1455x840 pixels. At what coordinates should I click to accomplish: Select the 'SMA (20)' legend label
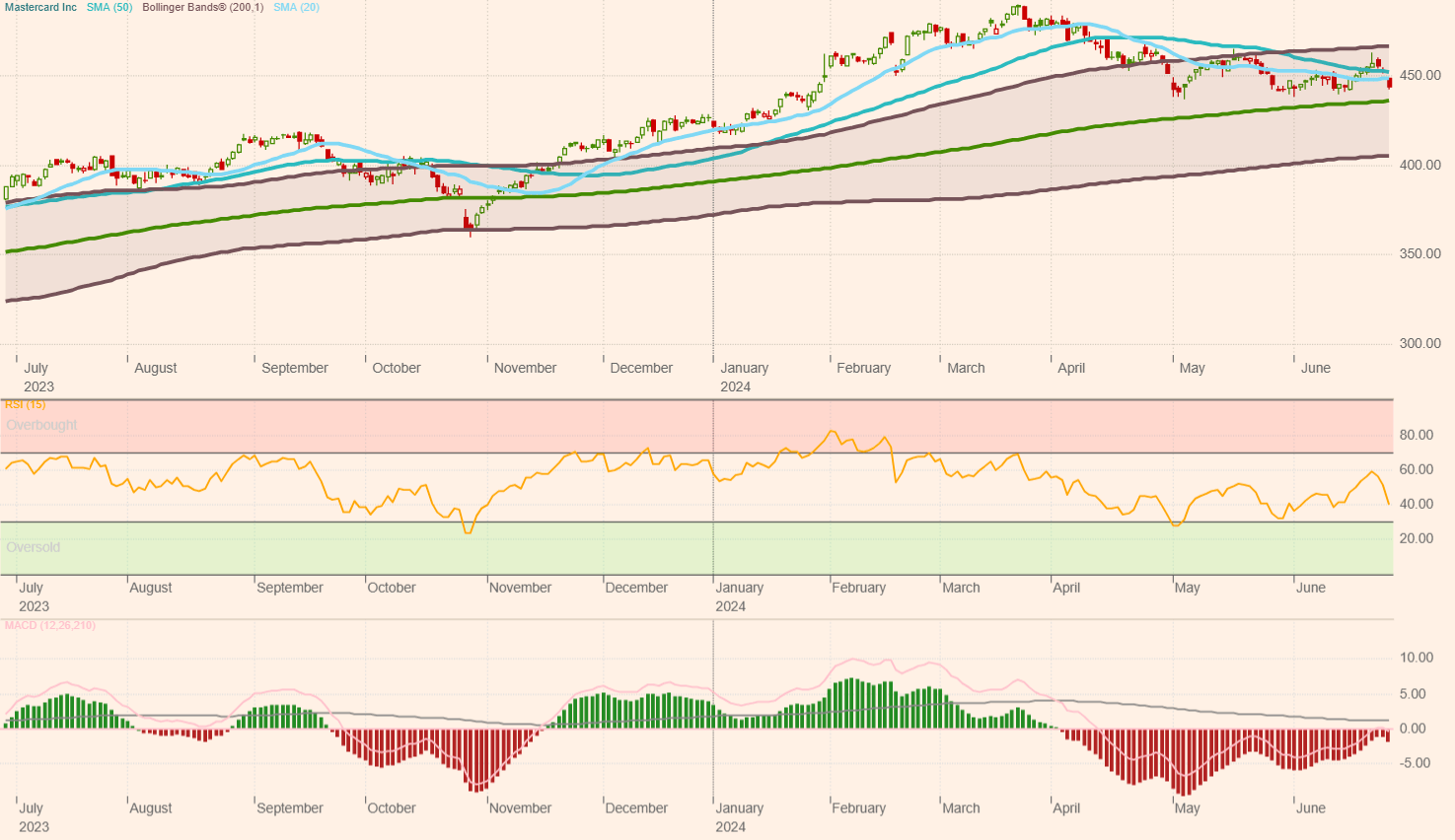297,7
